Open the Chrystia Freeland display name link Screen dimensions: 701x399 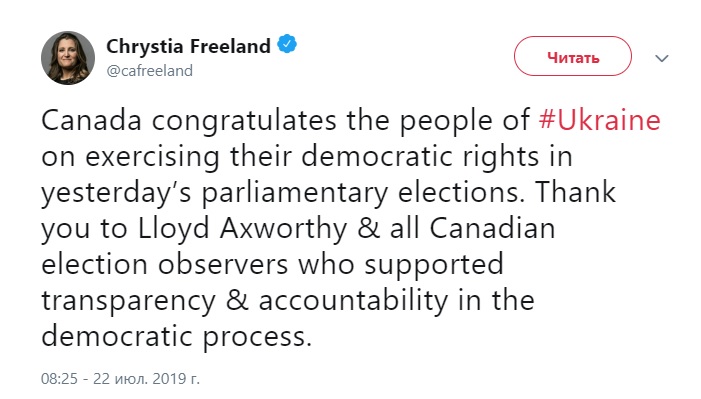(x=188, y=46)
